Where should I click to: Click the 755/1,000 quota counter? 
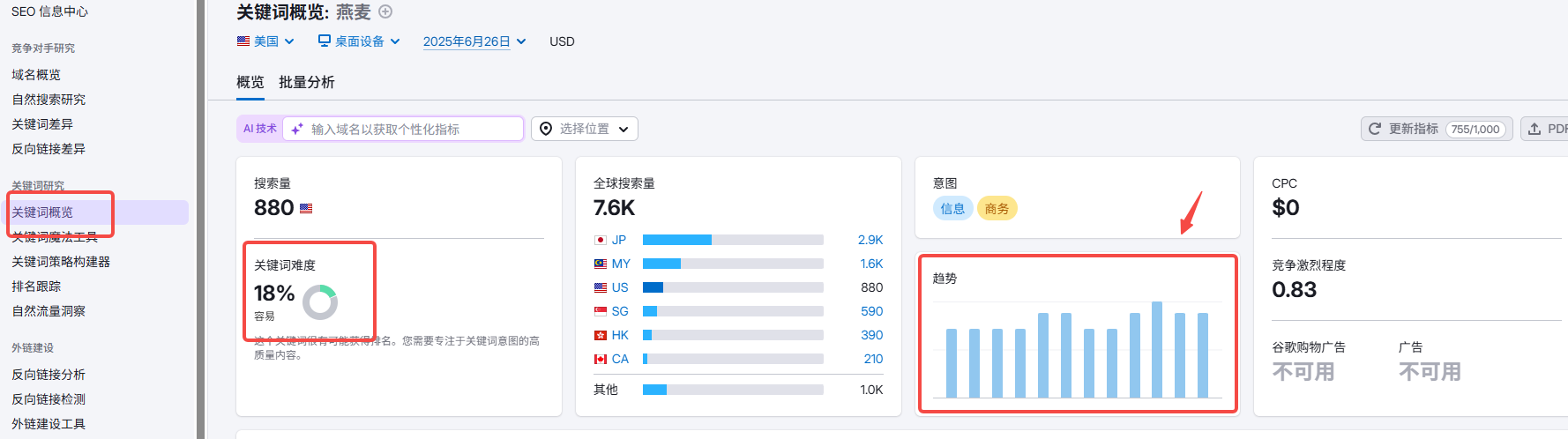click(x=1475, y=129)
